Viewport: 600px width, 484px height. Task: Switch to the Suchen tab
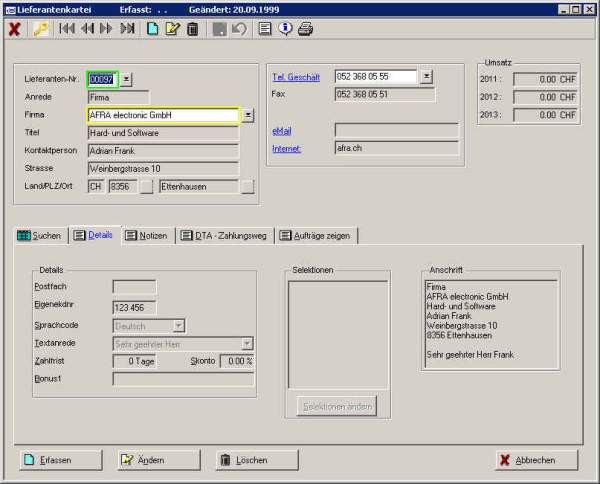[39, 235]
